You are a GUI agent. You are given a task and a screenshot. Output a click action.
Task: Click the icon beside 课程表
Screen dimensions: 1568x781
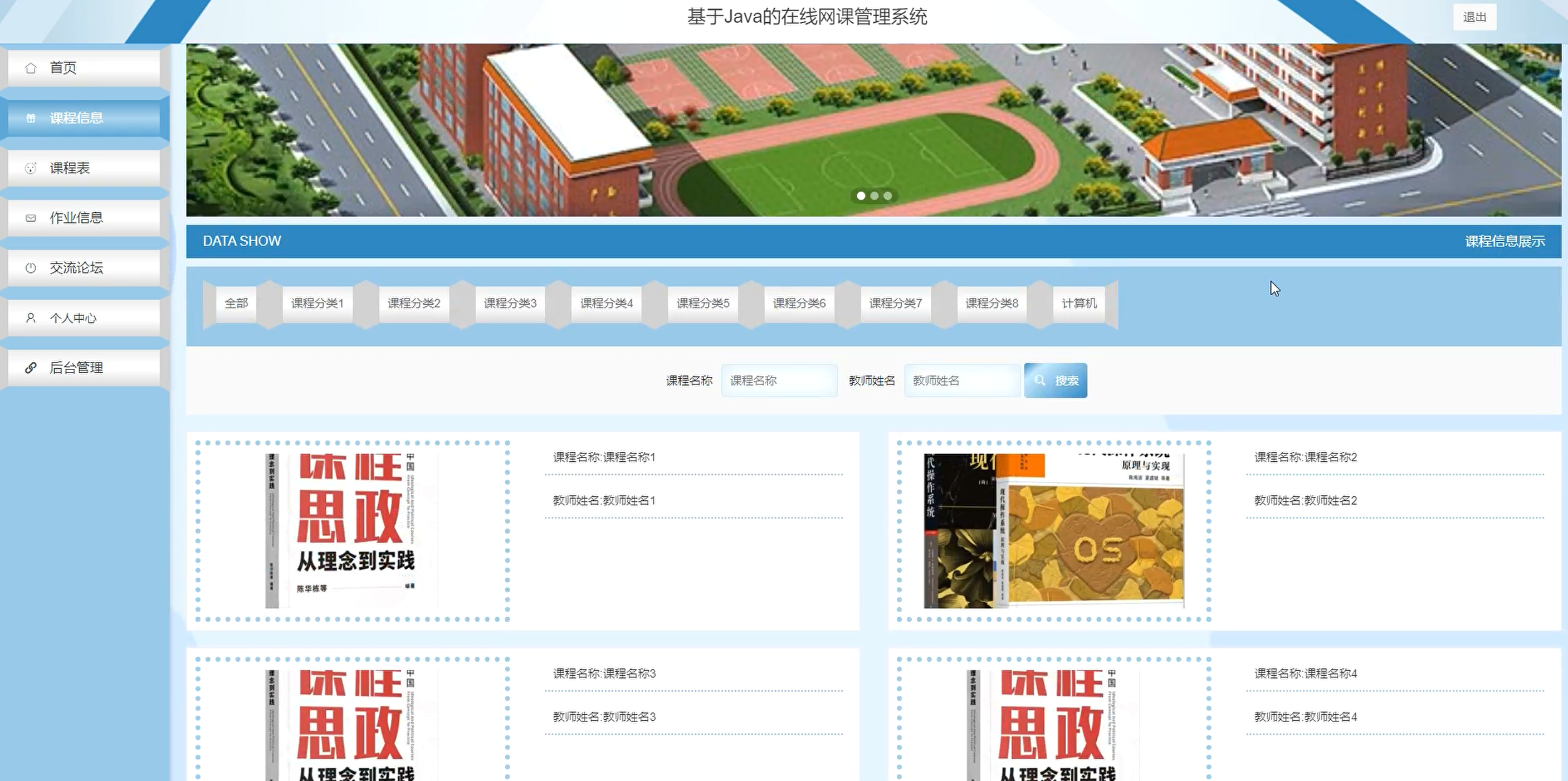31,168
